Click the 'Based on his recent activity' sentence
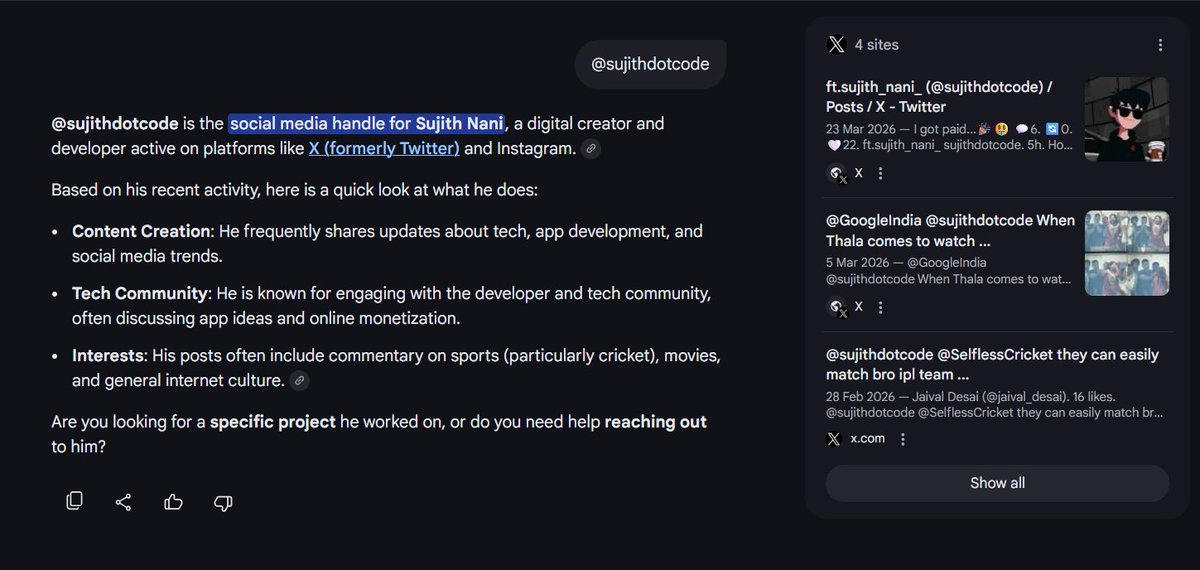This screenshot has width=1200, height=570. 294,190
